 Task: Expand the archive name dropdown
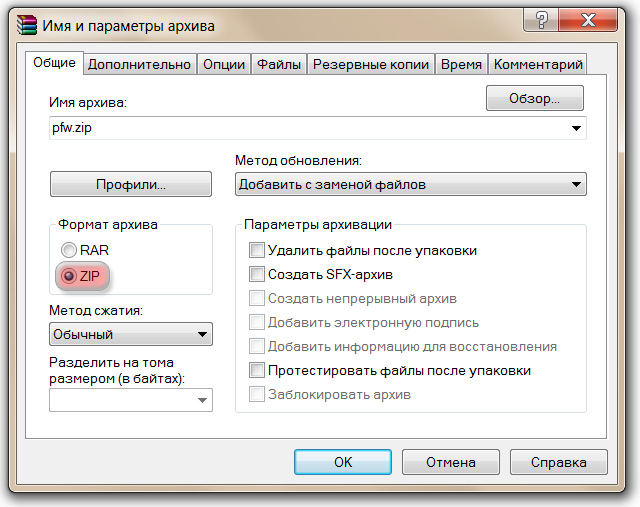[x=576, y=128]
